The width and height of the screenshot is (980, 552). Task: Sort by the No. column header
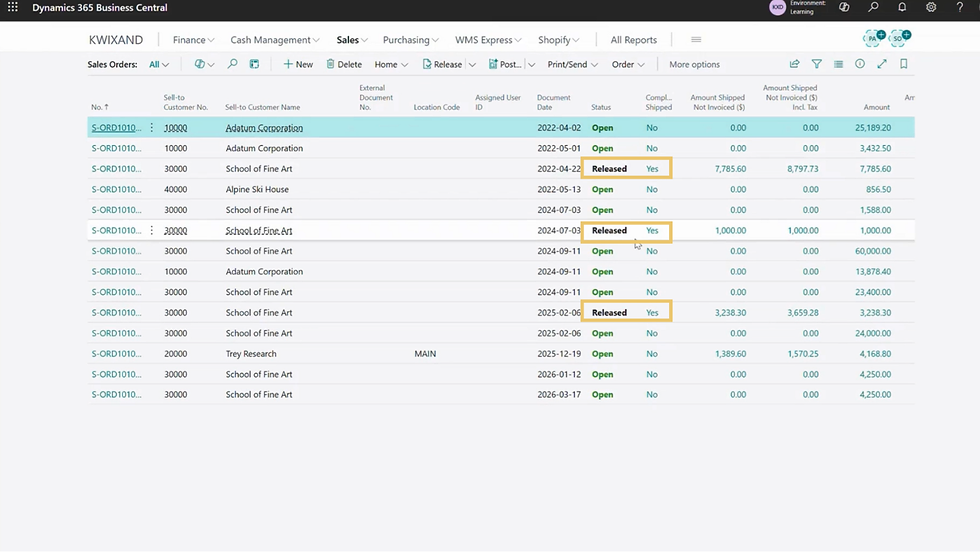point(100,107)
